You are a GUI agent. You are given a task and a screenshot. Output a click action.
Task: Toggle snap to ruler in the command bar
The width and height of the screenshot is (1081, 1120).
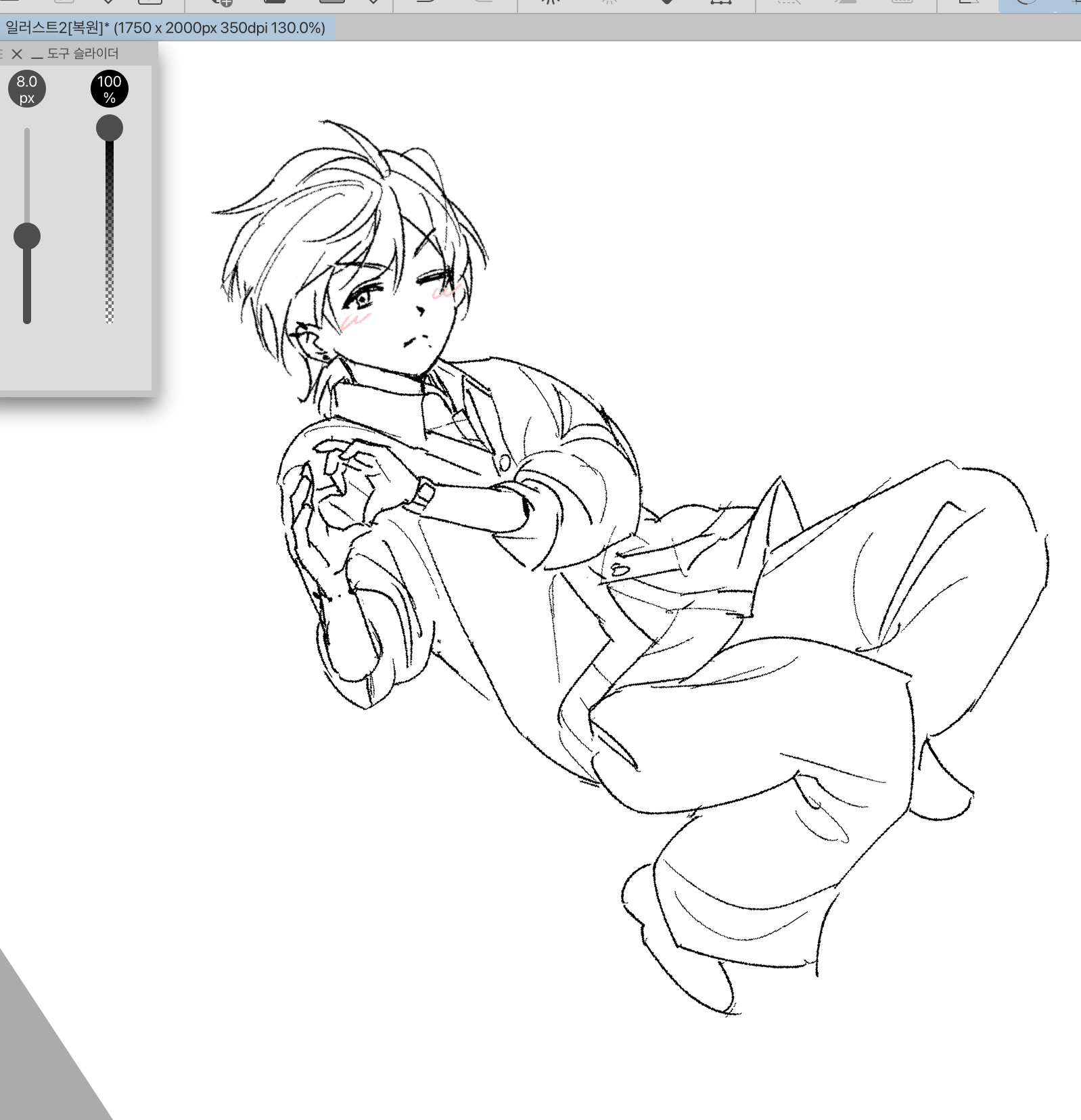point(969,2)
